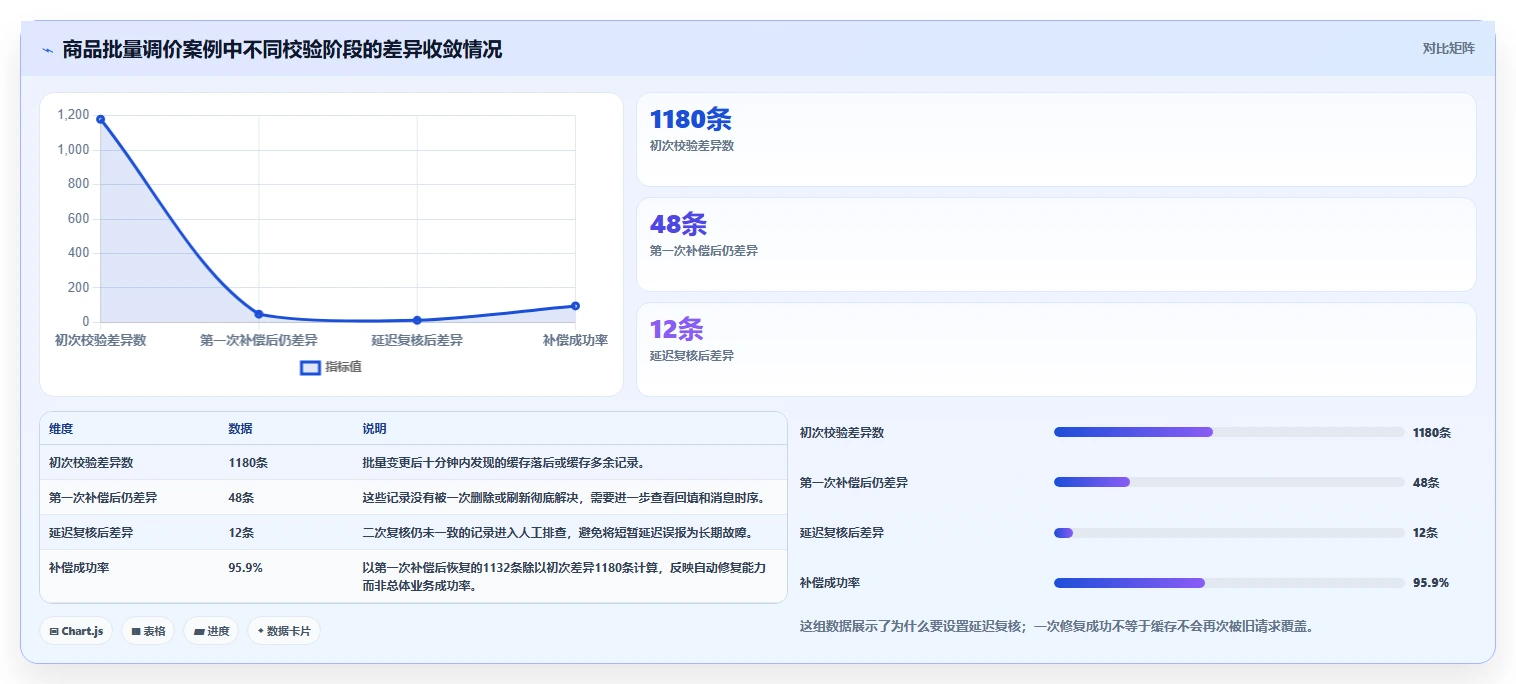This screenshot has height=684, width=1516.
Task: Click the x-axis label 第一次补偿后仍差异
Action: coord(259,340)
